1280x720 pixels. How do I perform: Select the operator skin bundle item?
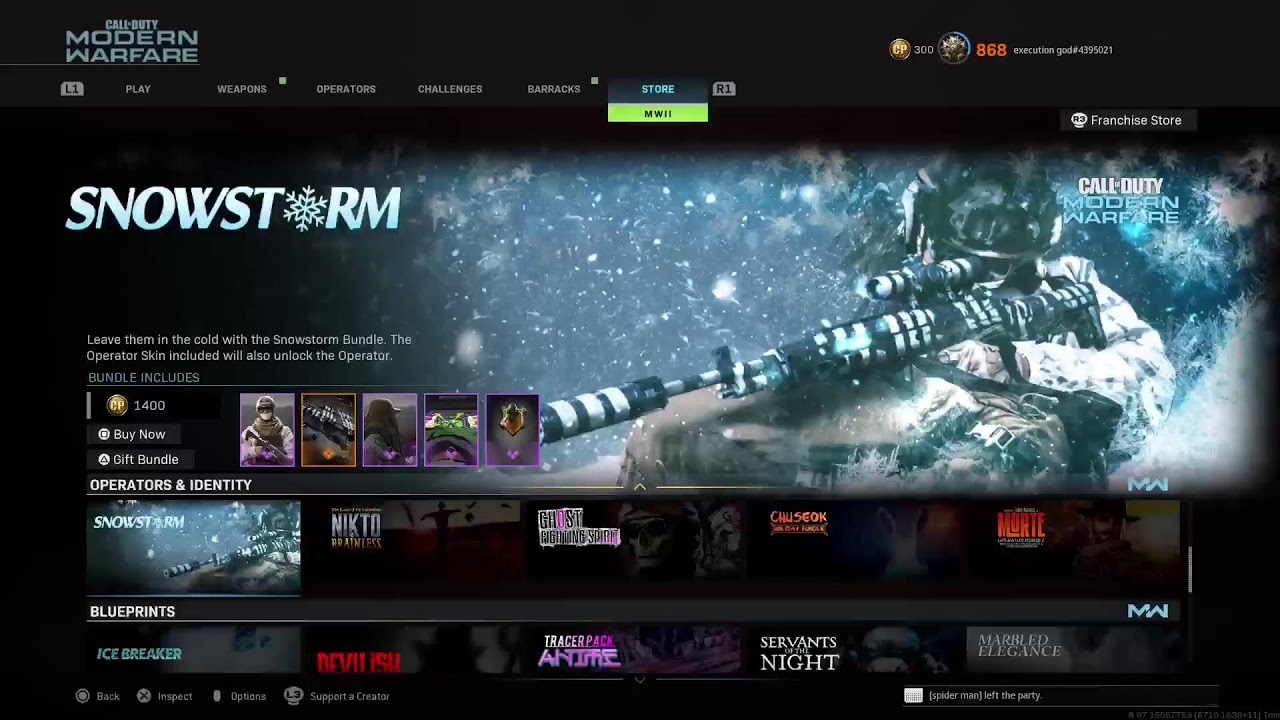[x=267, y=430]
